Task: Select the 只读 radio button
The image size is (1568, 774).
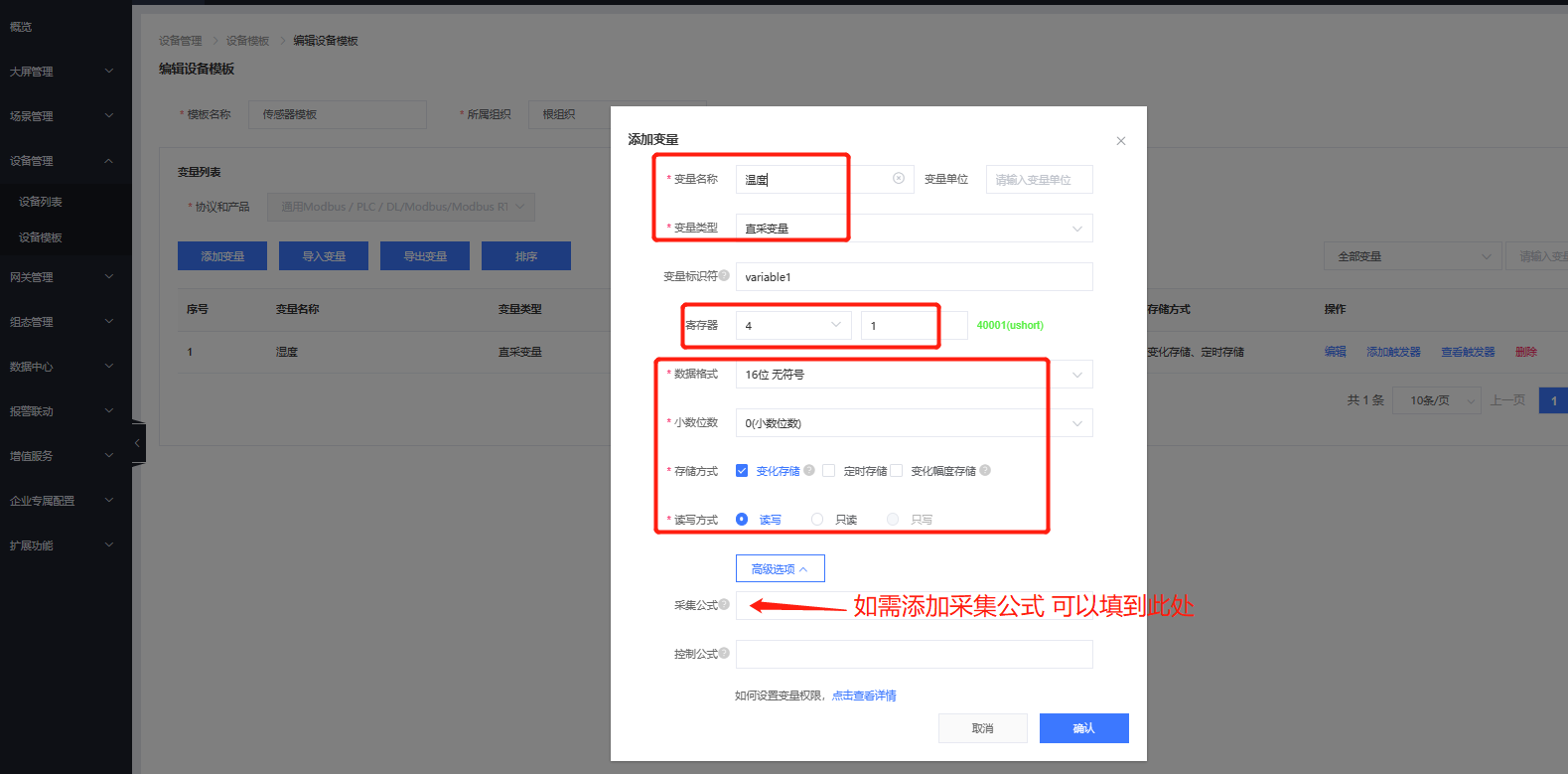Action: tap(817, 520)
